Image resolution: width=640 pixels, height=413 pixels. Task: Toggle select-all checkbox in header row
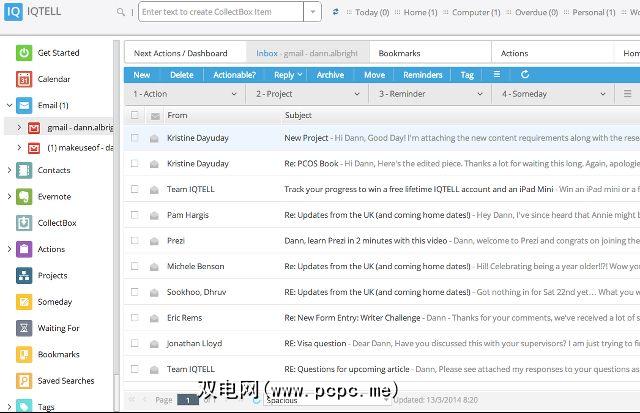point(135,115)
